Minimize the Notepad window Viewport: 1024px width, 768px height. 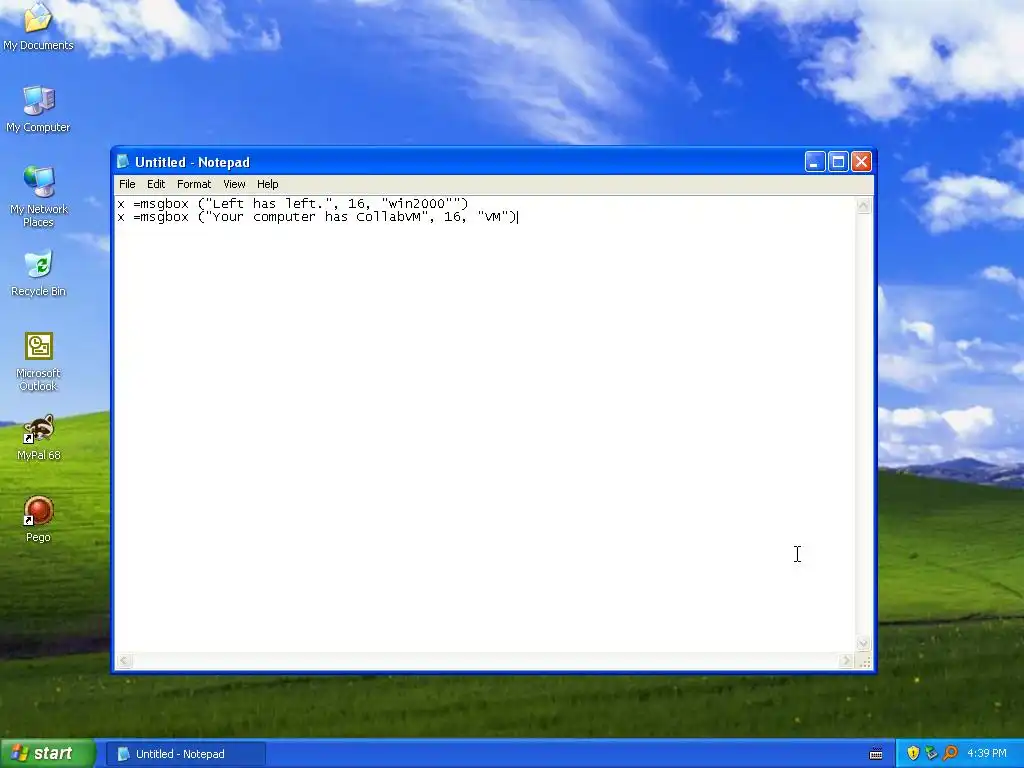(x=814, y=161)
